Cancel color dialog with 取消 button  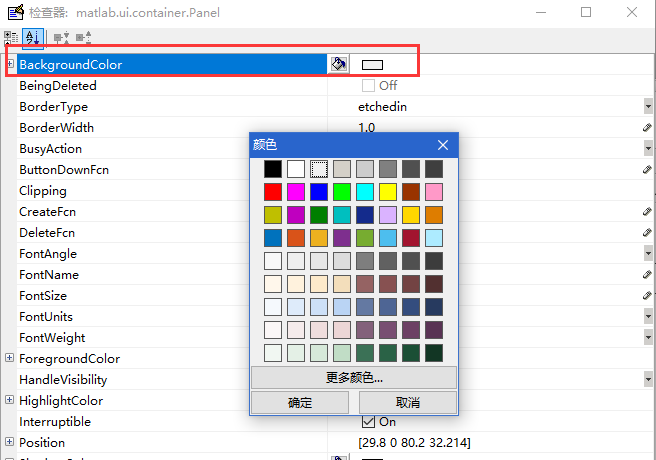coord(407,402)
